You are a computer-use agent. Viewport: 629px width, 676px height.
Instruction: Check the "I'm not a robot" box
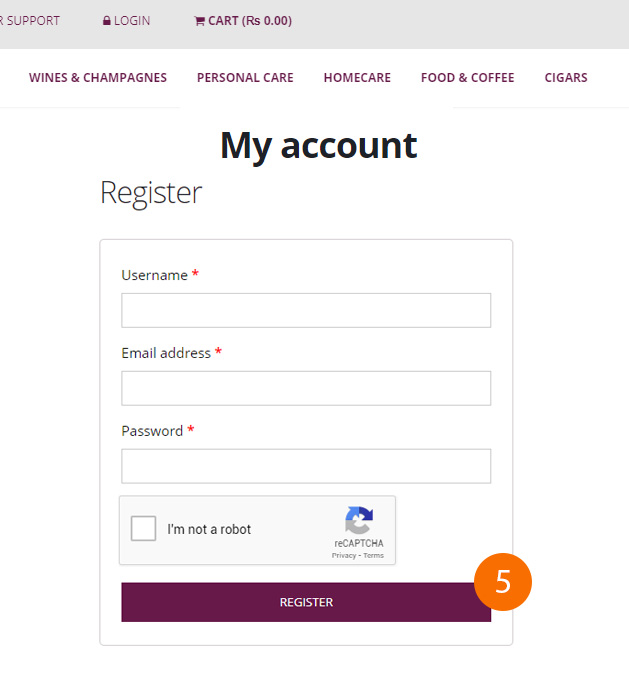pyautogui.click(x=144, y=529)
